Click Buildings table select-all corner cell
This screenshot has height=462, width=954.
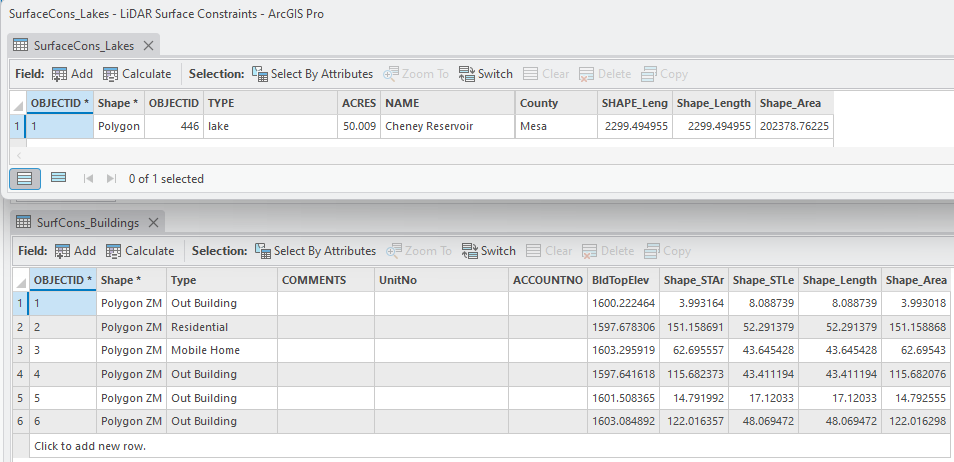coord(21,280)
